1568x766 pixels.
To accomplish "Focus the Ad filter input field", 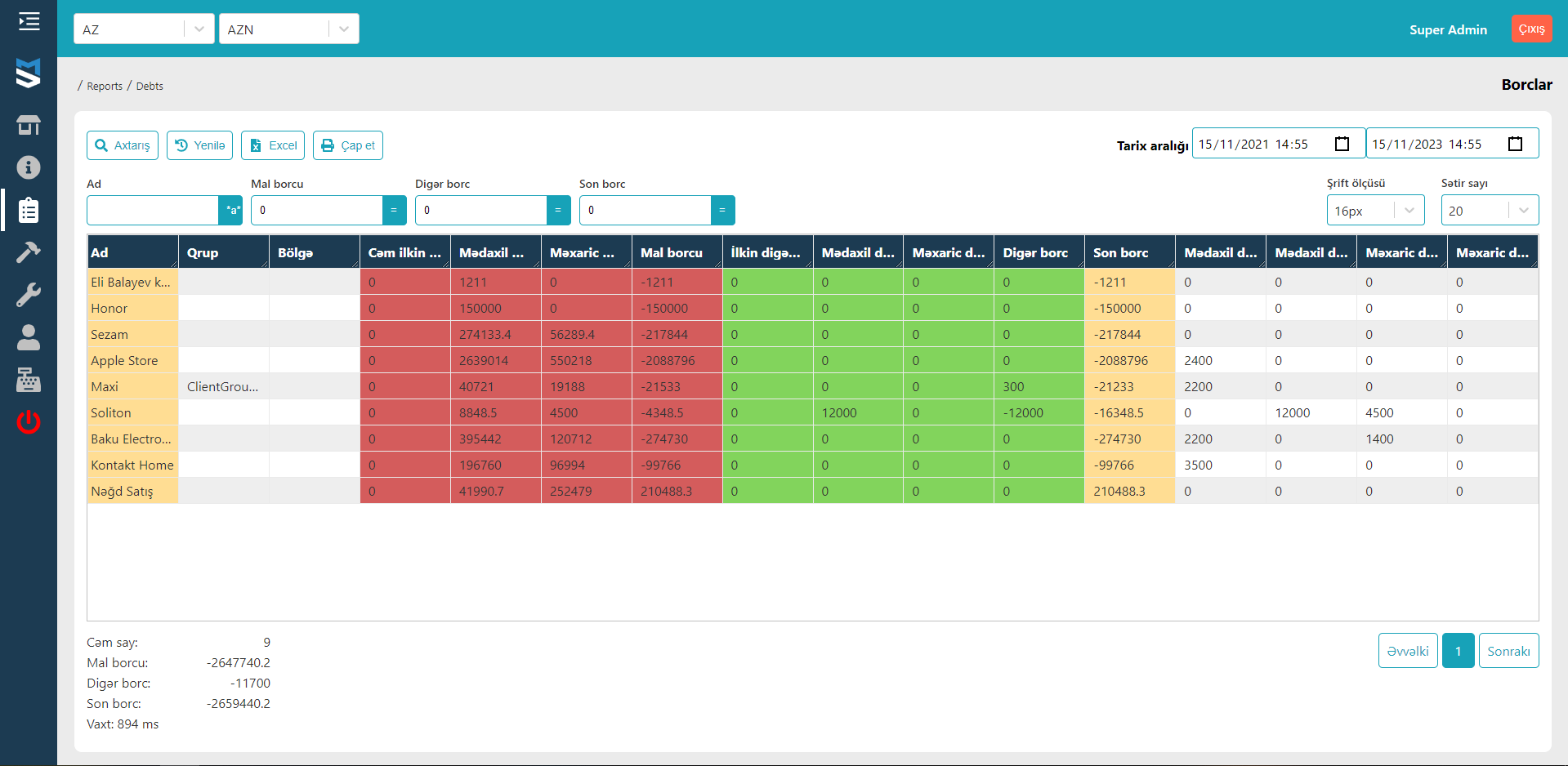I will pos(152,210).
